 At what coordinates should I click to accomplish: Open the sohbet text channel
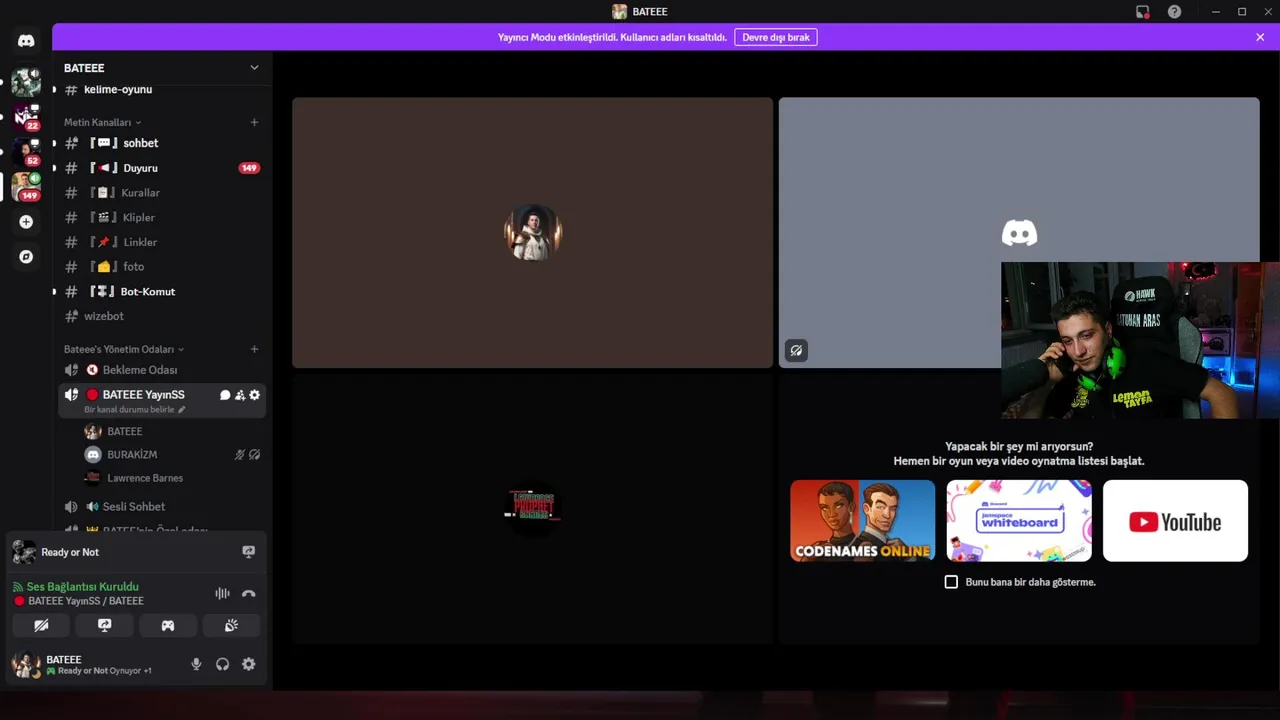click(x=160, y=143)
